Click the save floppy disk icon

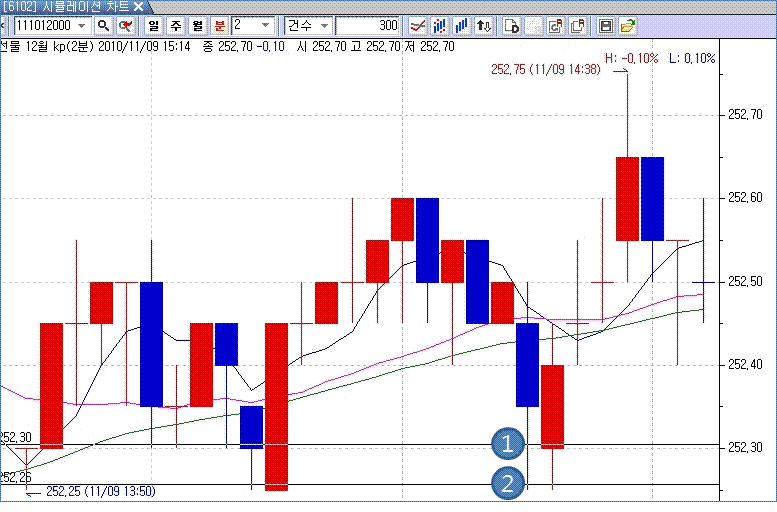coord(605,25)
